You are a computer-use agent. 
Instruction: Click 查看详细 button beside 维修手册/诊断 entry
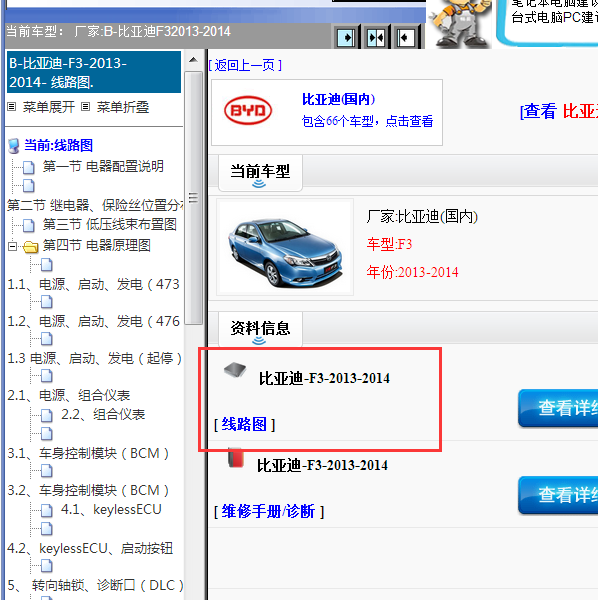point(558,495)
